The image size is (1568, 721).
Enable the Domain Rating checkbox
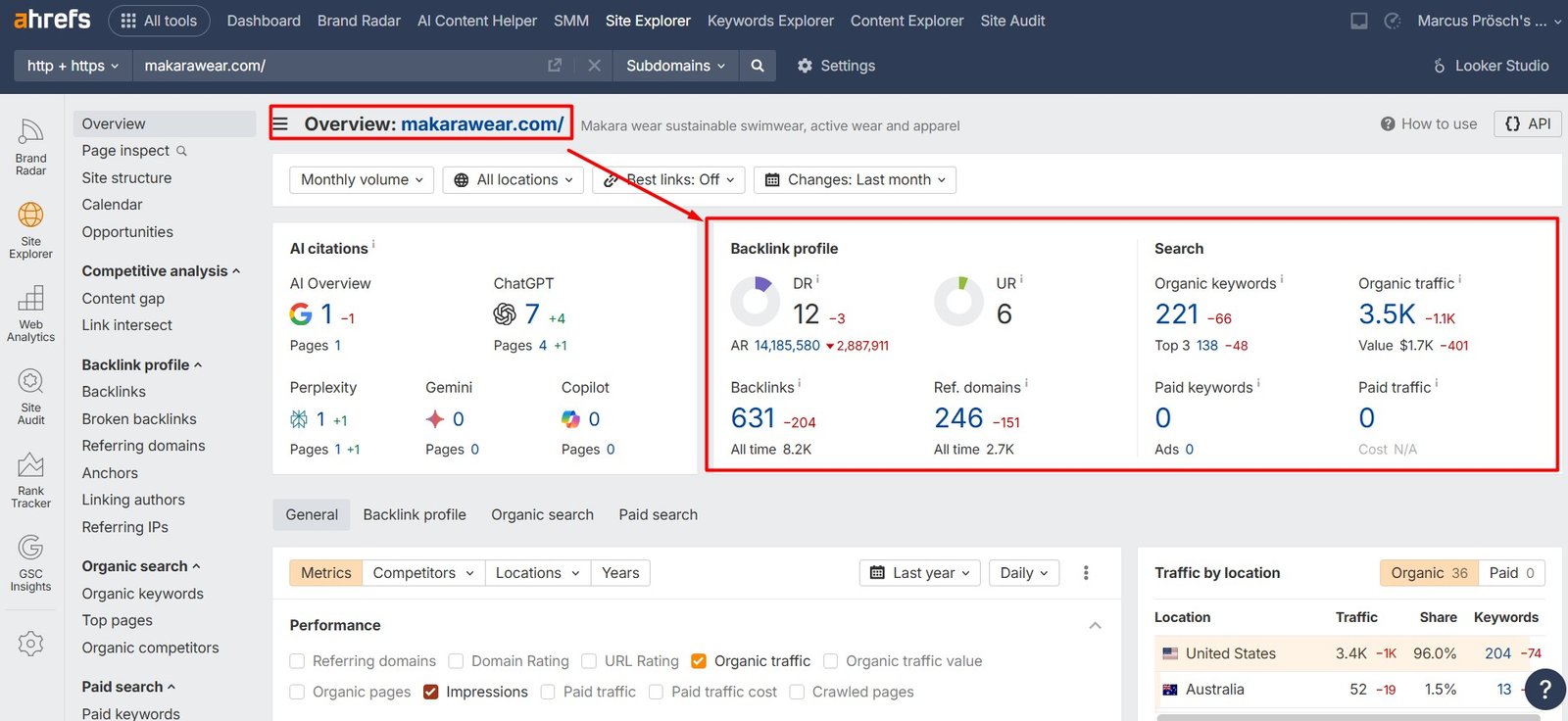pyautogui.click(x=456, y=661)
